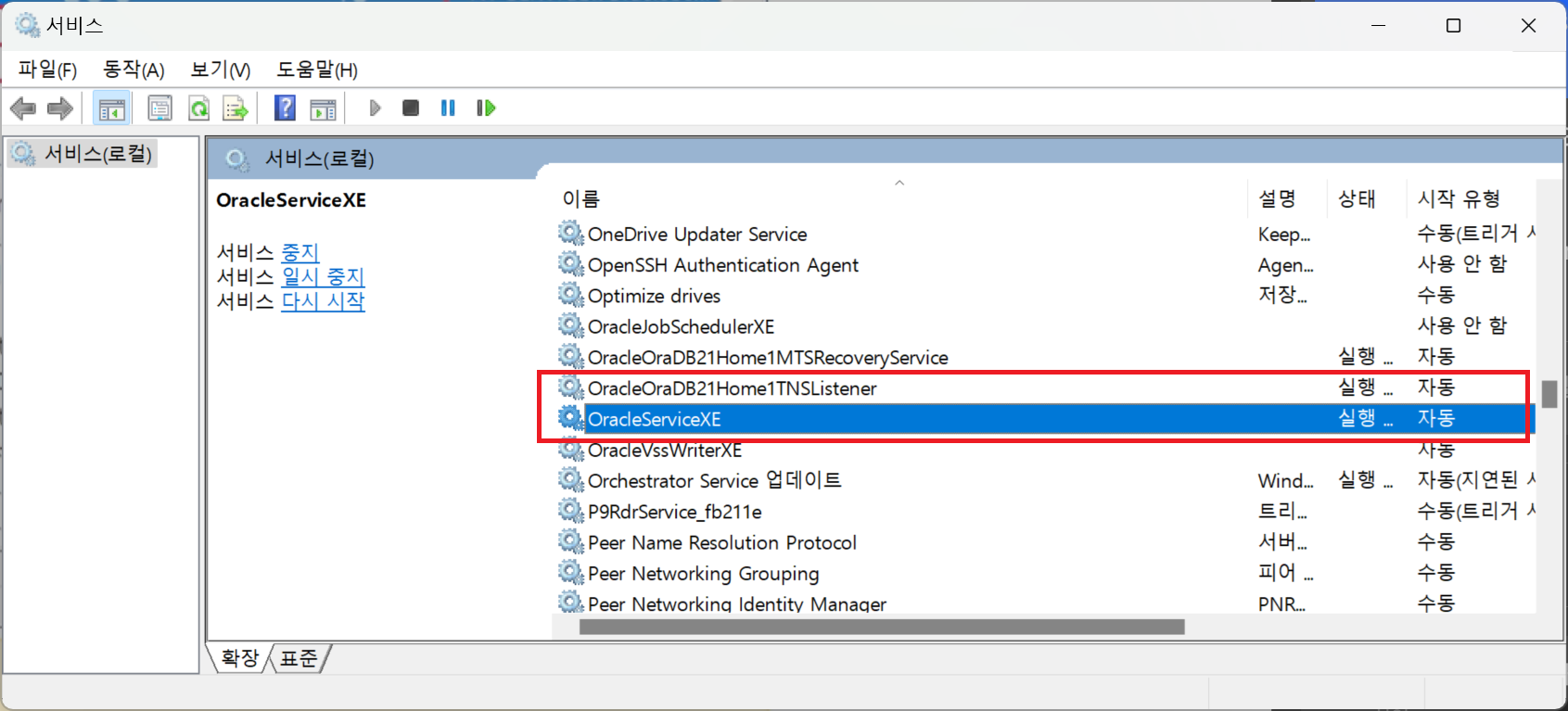Stop service with the square toolbar button
Image resolution: width=1568 pixels, height=711 pixels.
(x=411, y=108)
